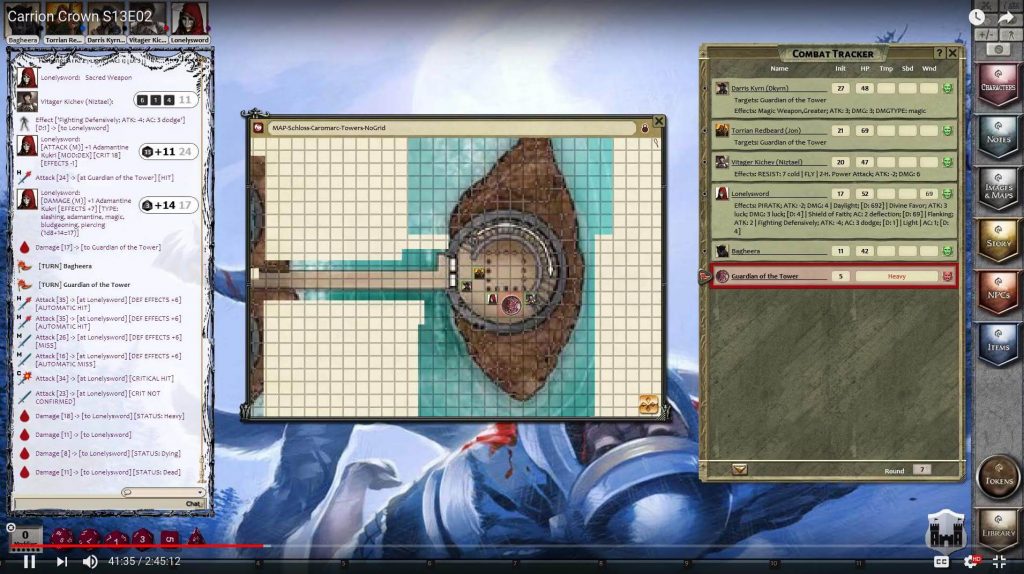Open the Combat Tracker menu arrow button
This screenshot has height=574, width=1024.
pos(739,470)
